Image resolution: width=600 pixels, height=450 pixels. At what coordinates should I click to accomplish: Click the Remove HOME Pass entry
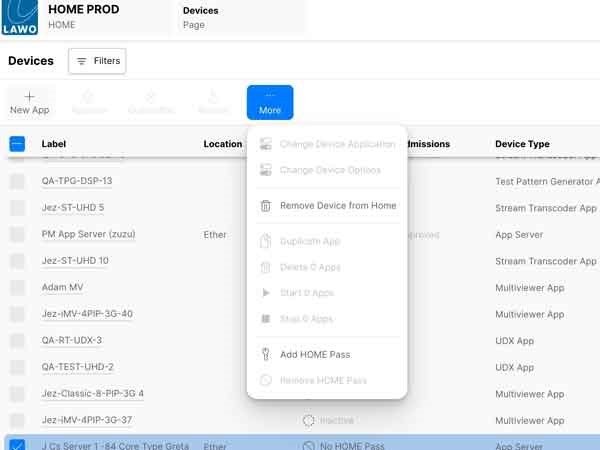pos(328,380)
